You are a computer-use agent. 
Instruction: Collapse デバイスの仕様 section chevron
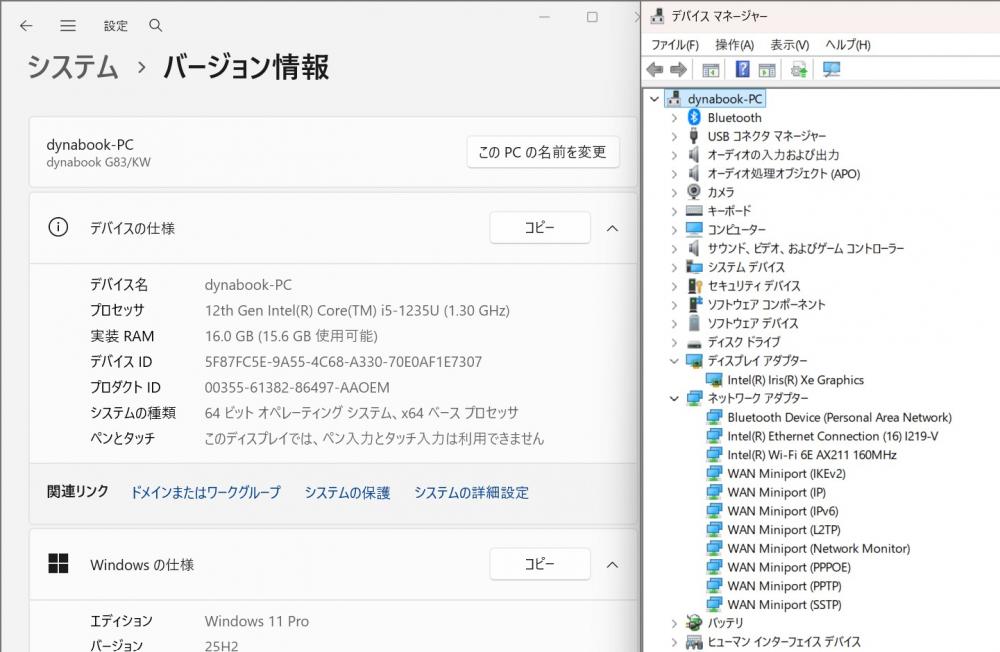click(x=612, y=228)
